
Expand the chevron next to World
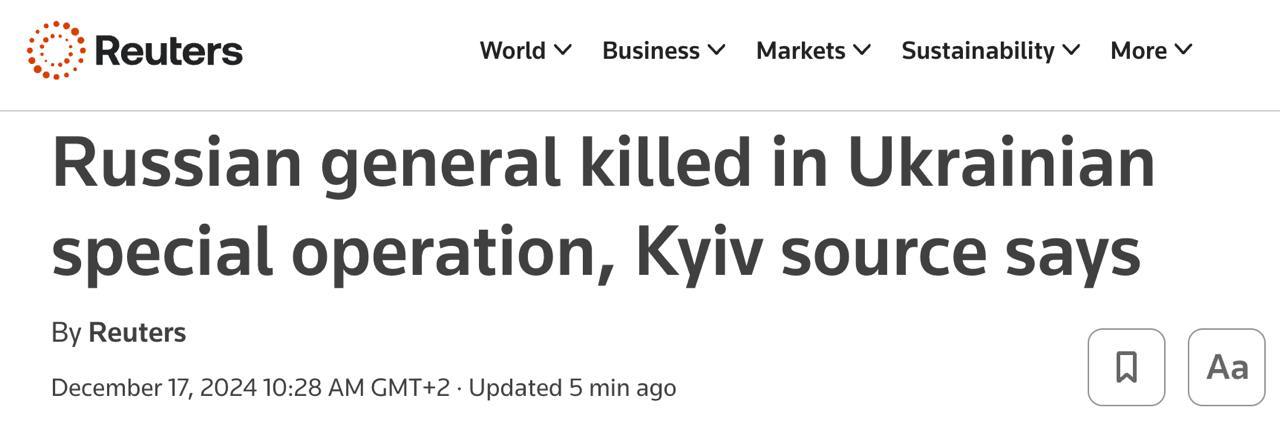(x=563, y=49)
